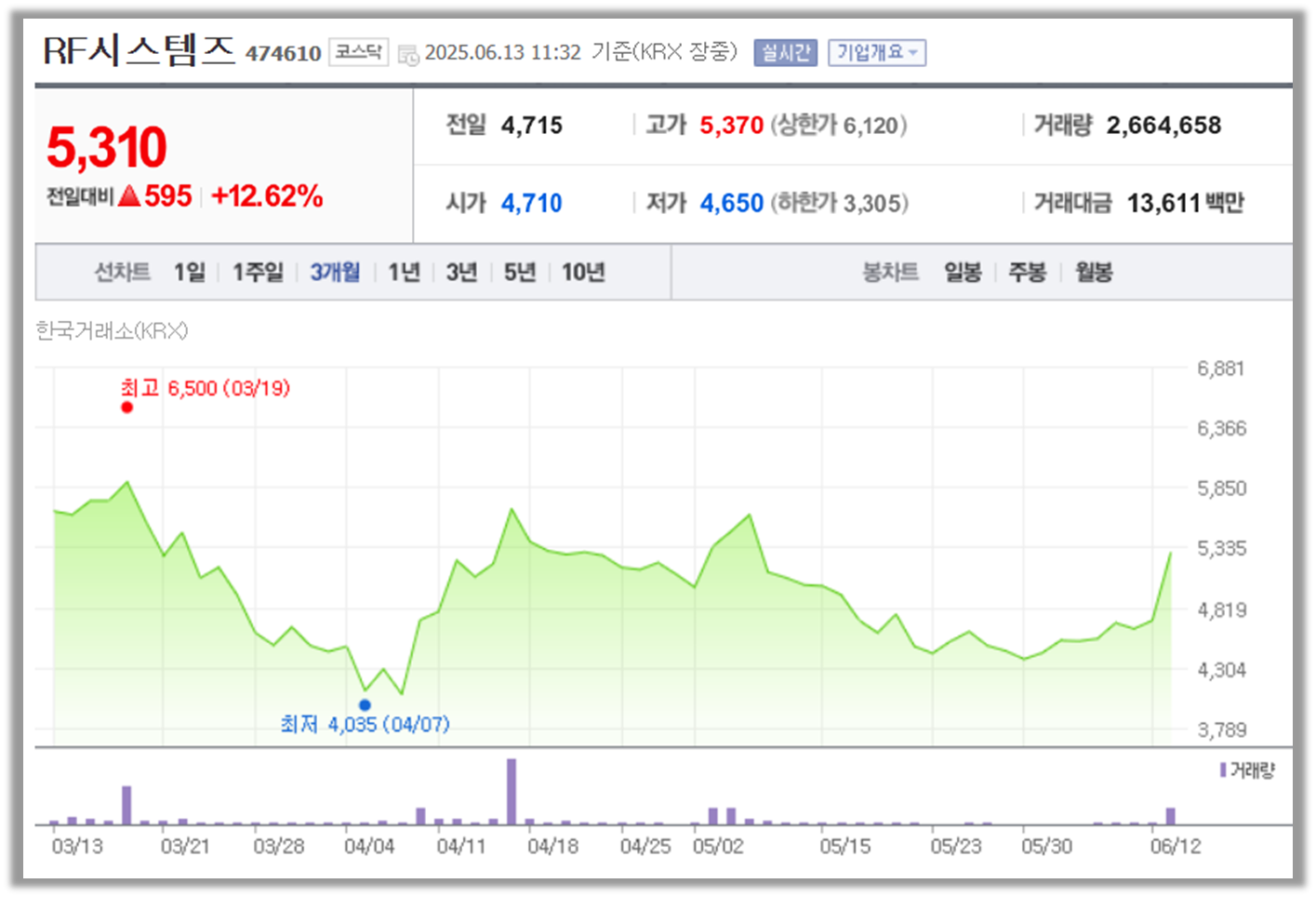Click the 선차트 section label
The height and width of the screenshot is (897, 1316).
[x=122, y=272]
